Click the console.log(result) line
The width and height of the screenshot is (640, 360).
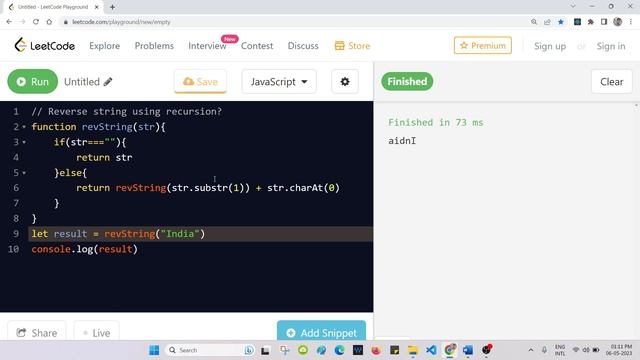point(84,249)
